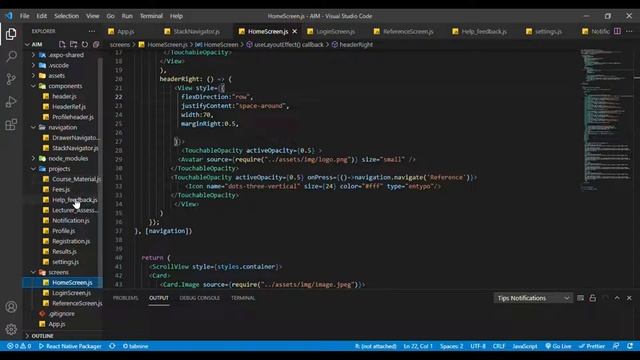640x360 pixels.
Task: Open the Explorer view in activity bar
Action: (x=11, y=34)
